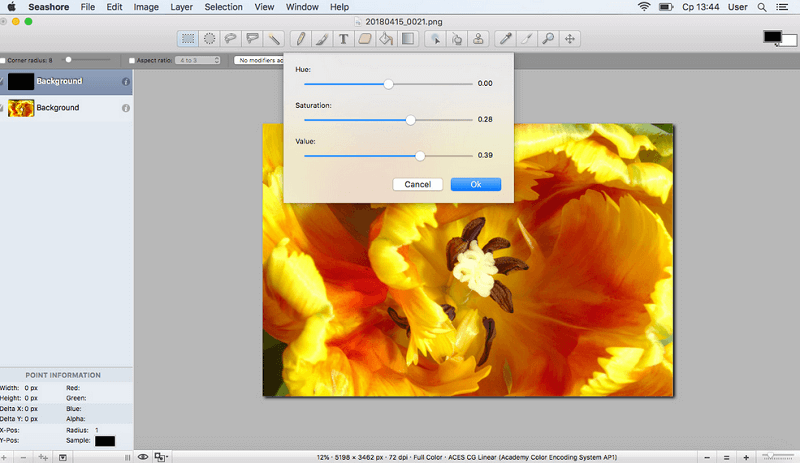This screenshot has width=800, height=463.
Task: Choose the Text tool
Action: (x=343, y=39)
